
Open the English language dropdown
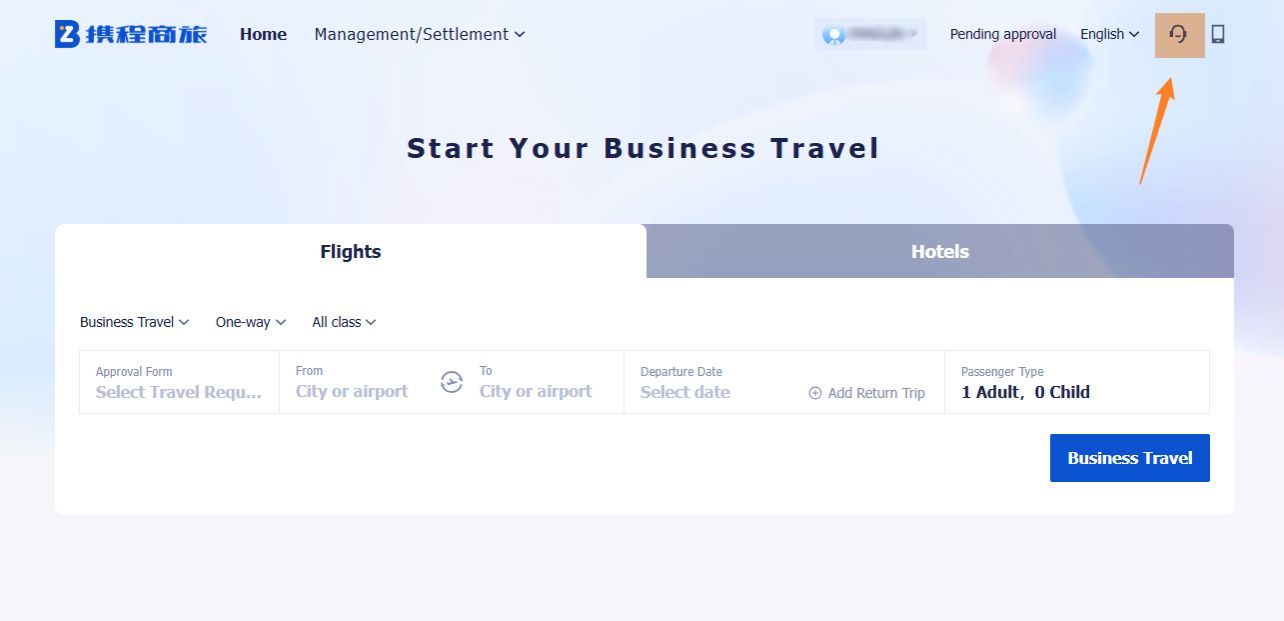(x=1109, y=34)
